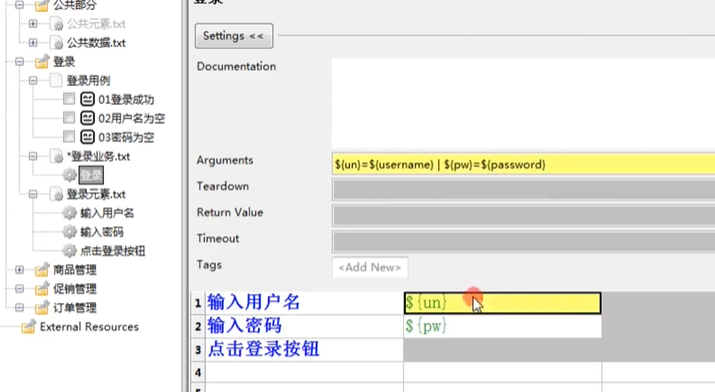The width and height of the screenshot is (715, 392).
Task: Select the 02用户名为空 robot test icon
Action: coord(88,118)
